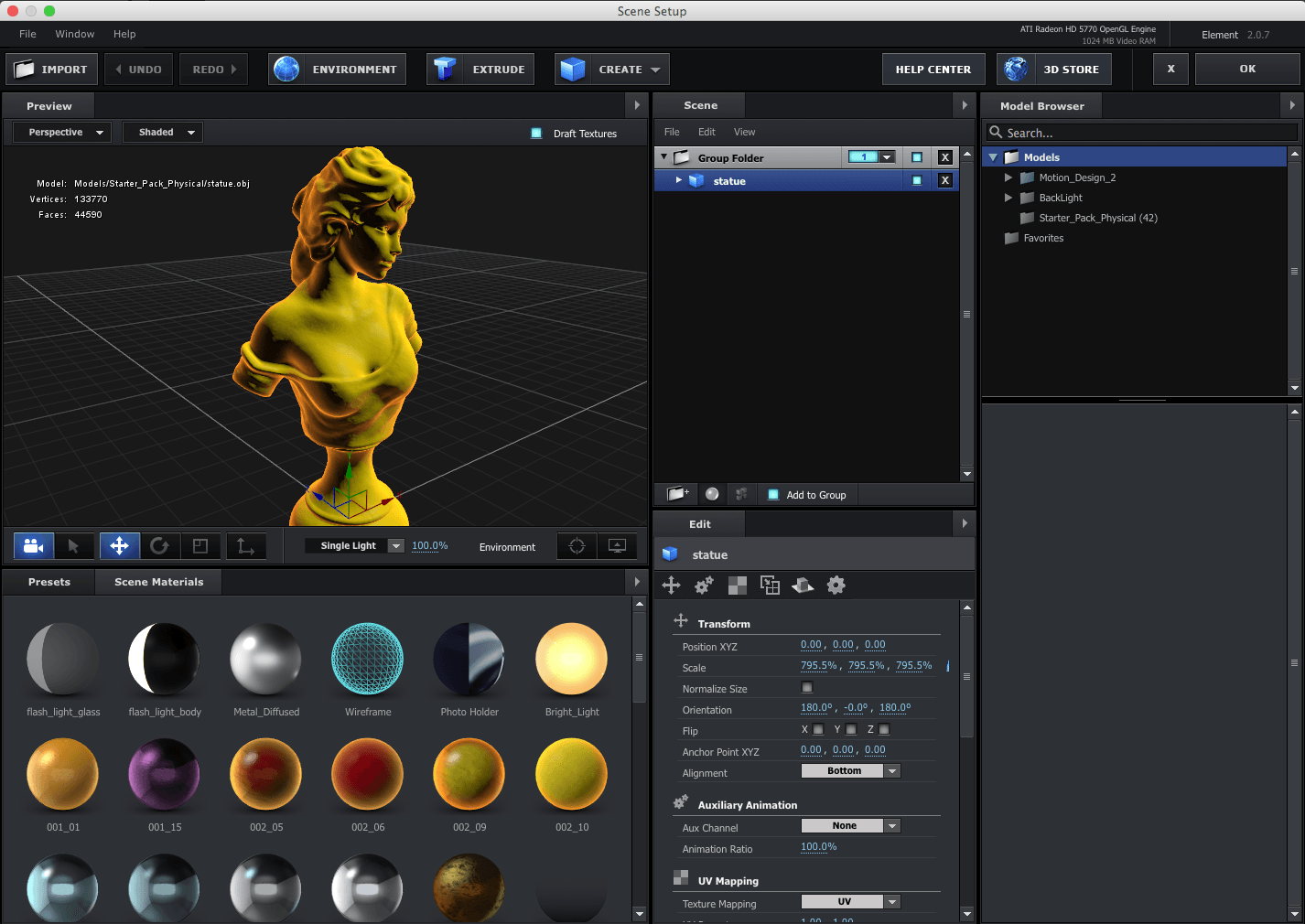Enable the Normalize Size checkbox

coord(807,687)
